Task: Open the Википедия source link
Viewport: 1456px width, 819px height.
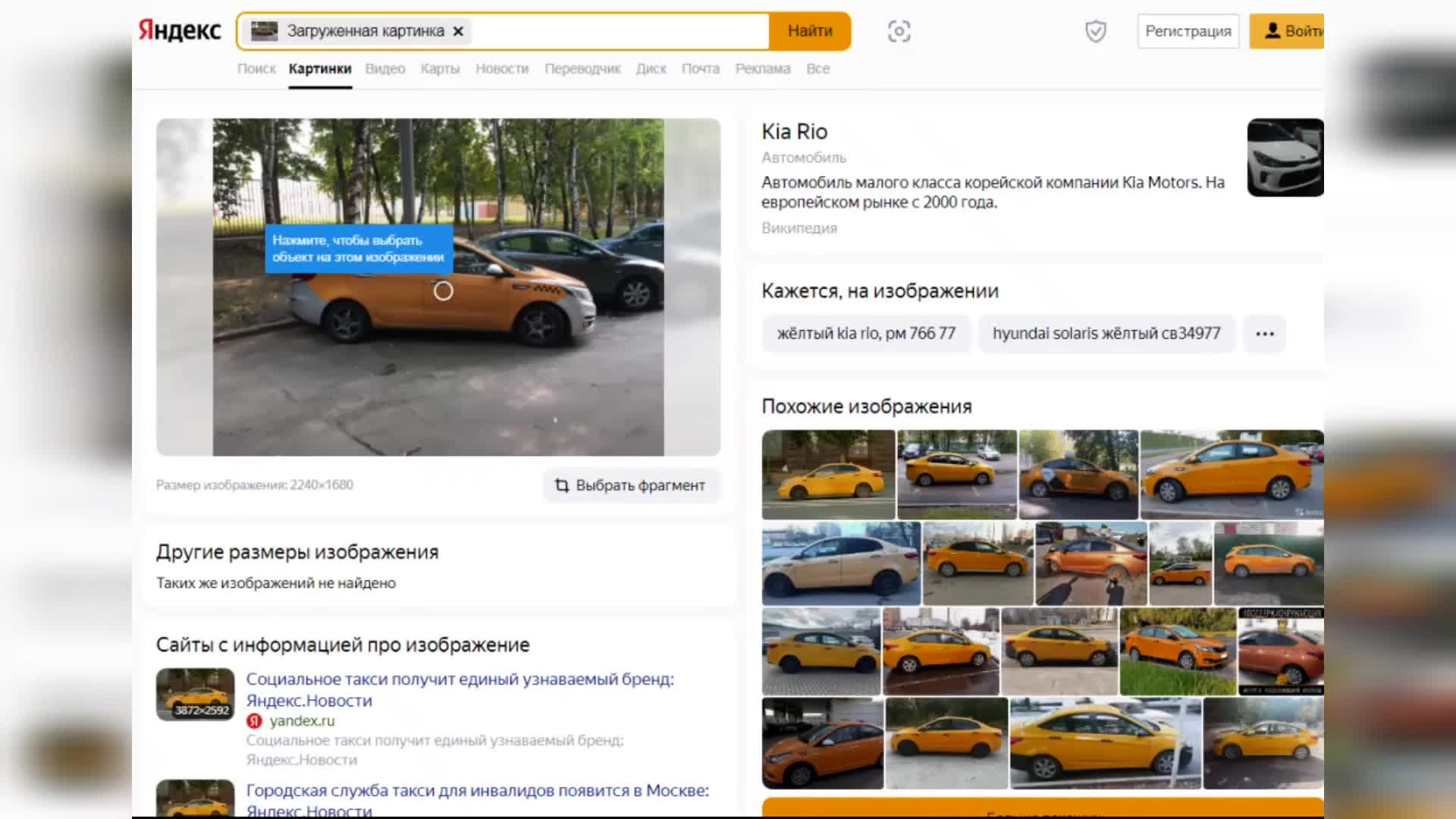Action: pyautogui.click(x=799, y=228)
